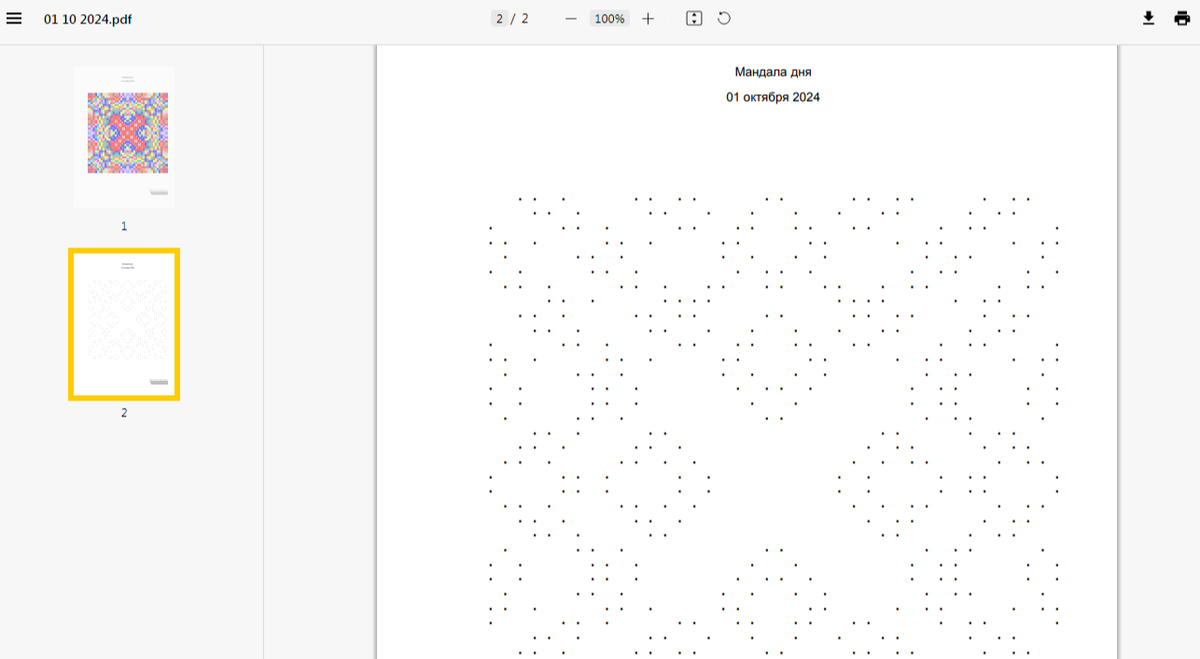Click the zoom out minus icon
Screen dimensions: 1200x659
pyautogui.click(x=571, y=19)
